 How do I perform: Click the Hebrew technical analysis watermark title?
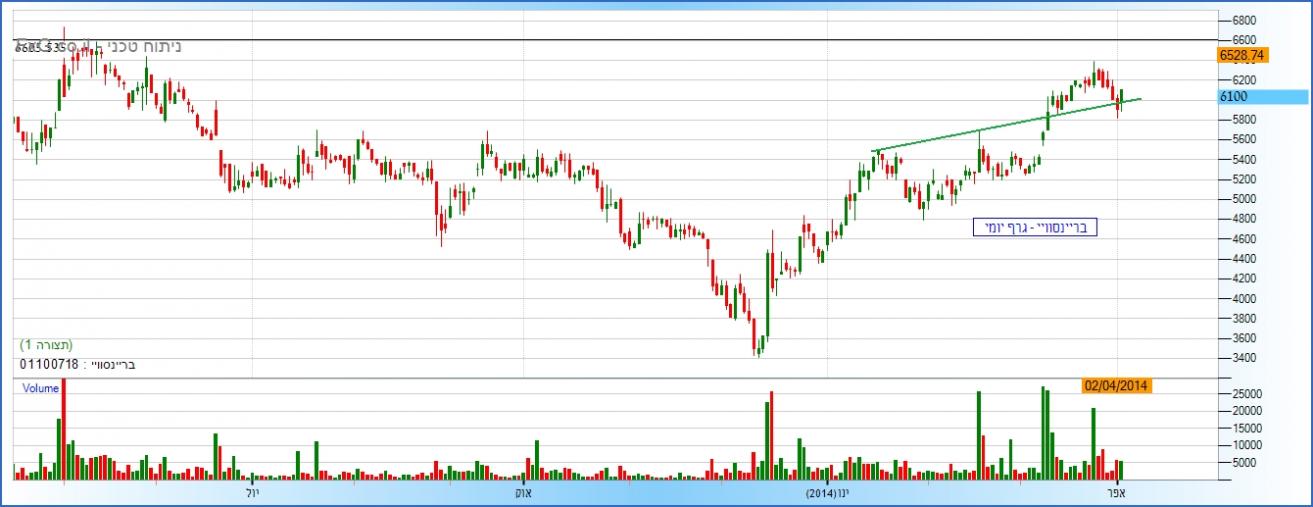click(140, 46)
